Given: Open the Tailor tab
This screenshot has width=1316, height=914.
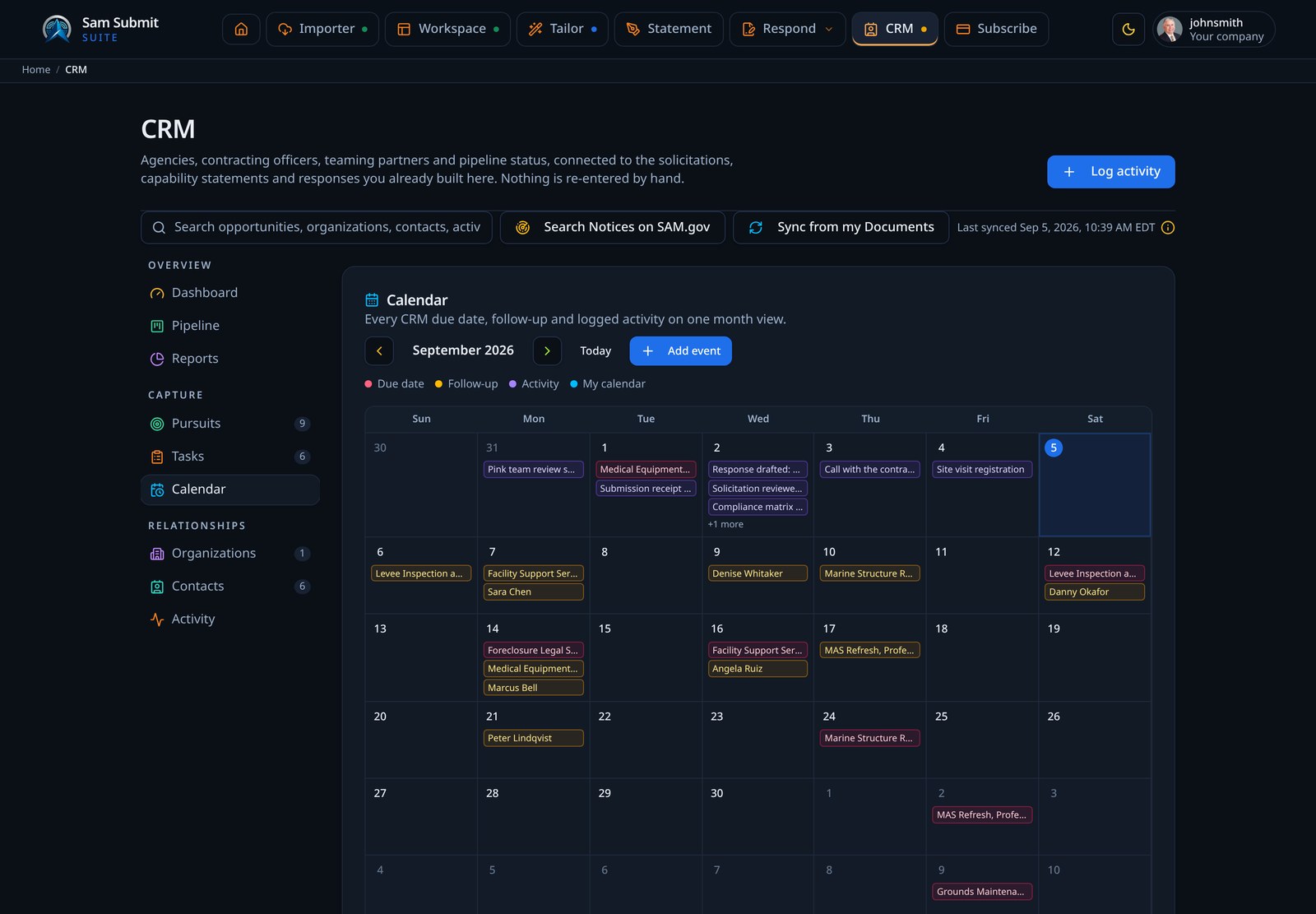Looking at the screenshot, I should [563, 29].
